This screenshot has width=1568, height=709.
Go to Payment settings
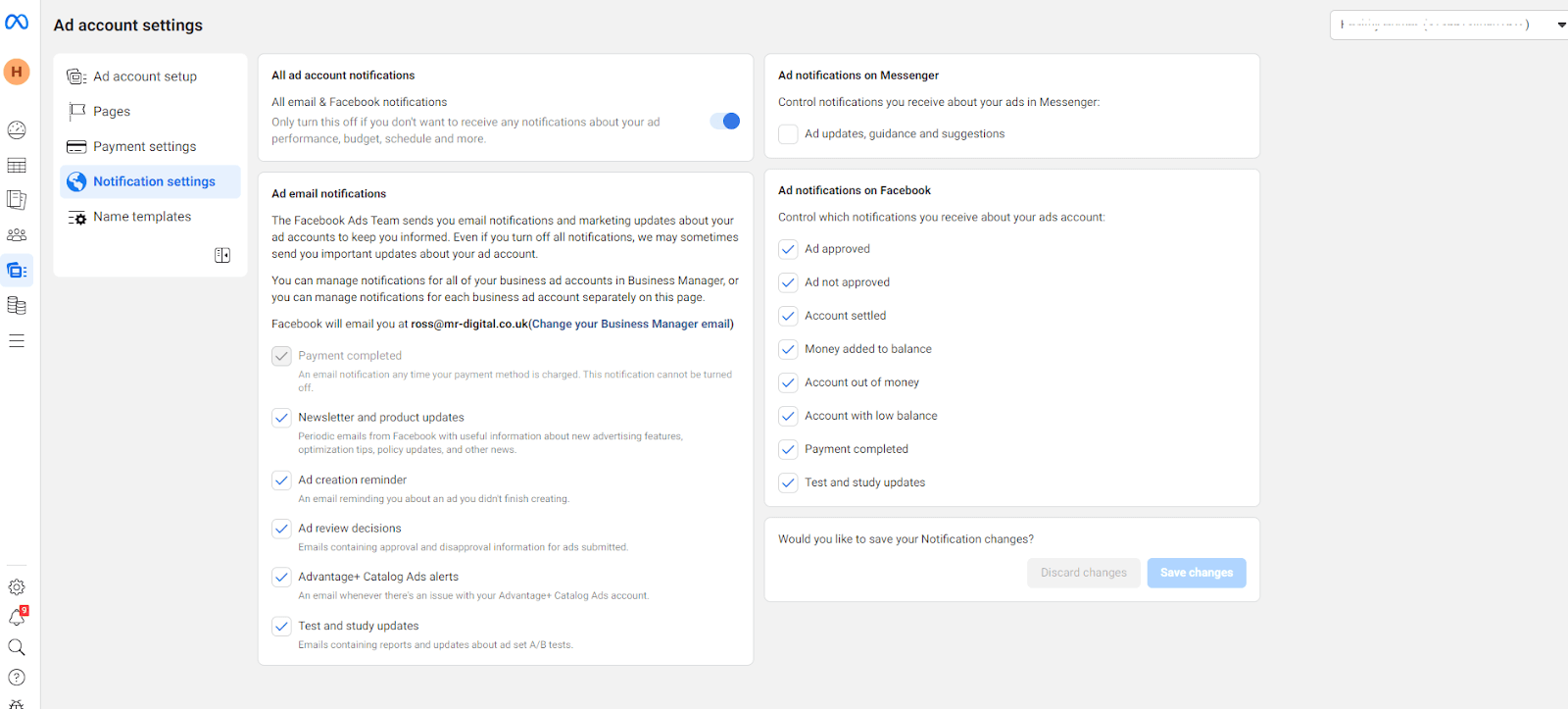point(144,147)
